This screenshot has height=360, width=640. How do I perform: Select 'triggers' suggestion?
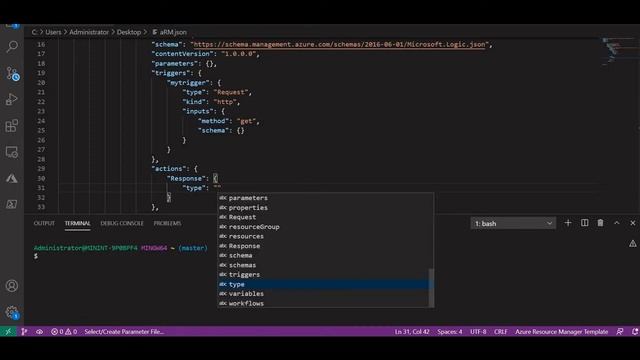(x=325, y=275)
